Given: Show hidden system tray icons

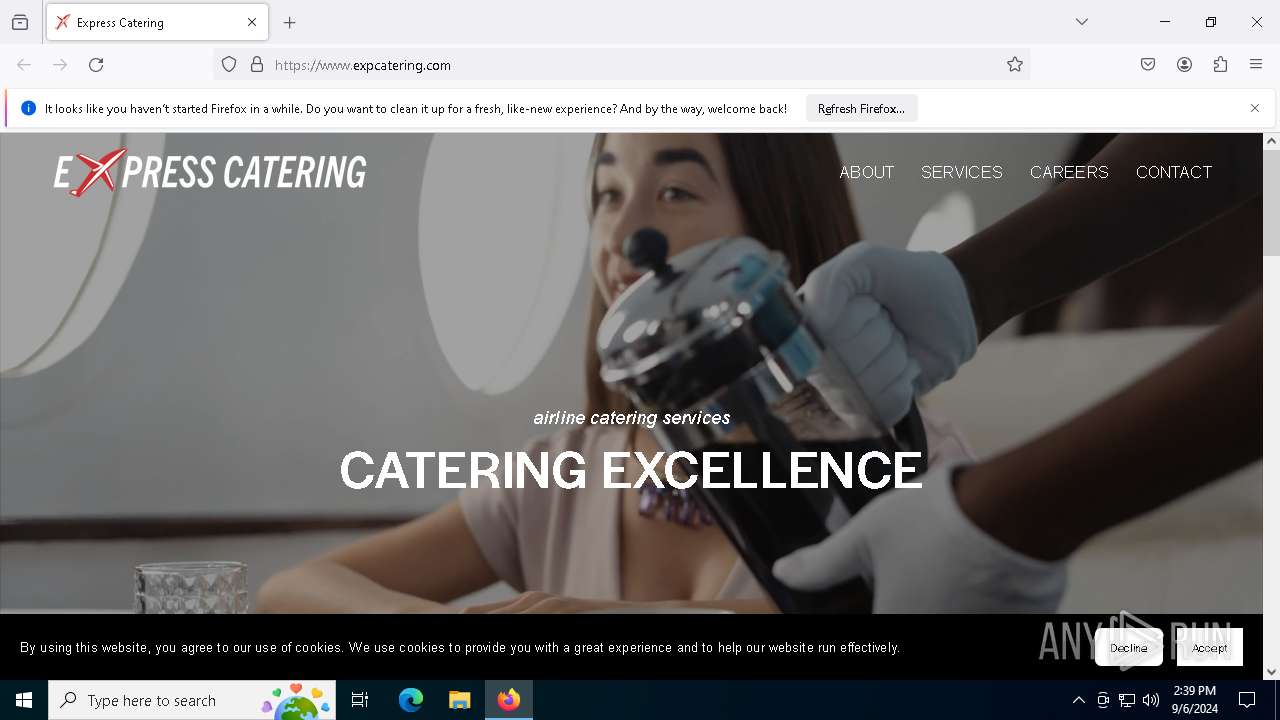Looking at the screenshot, I should 1078,700.
